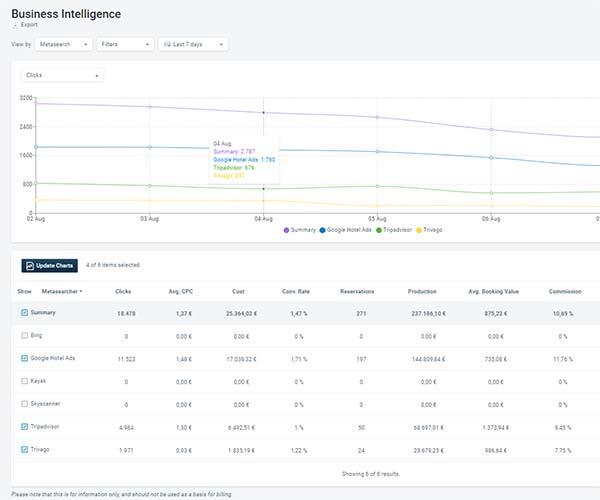Sort table by Conv. Rate column header
The width and height of the screenshot is (600, 500).
click(x=293, y=291)
